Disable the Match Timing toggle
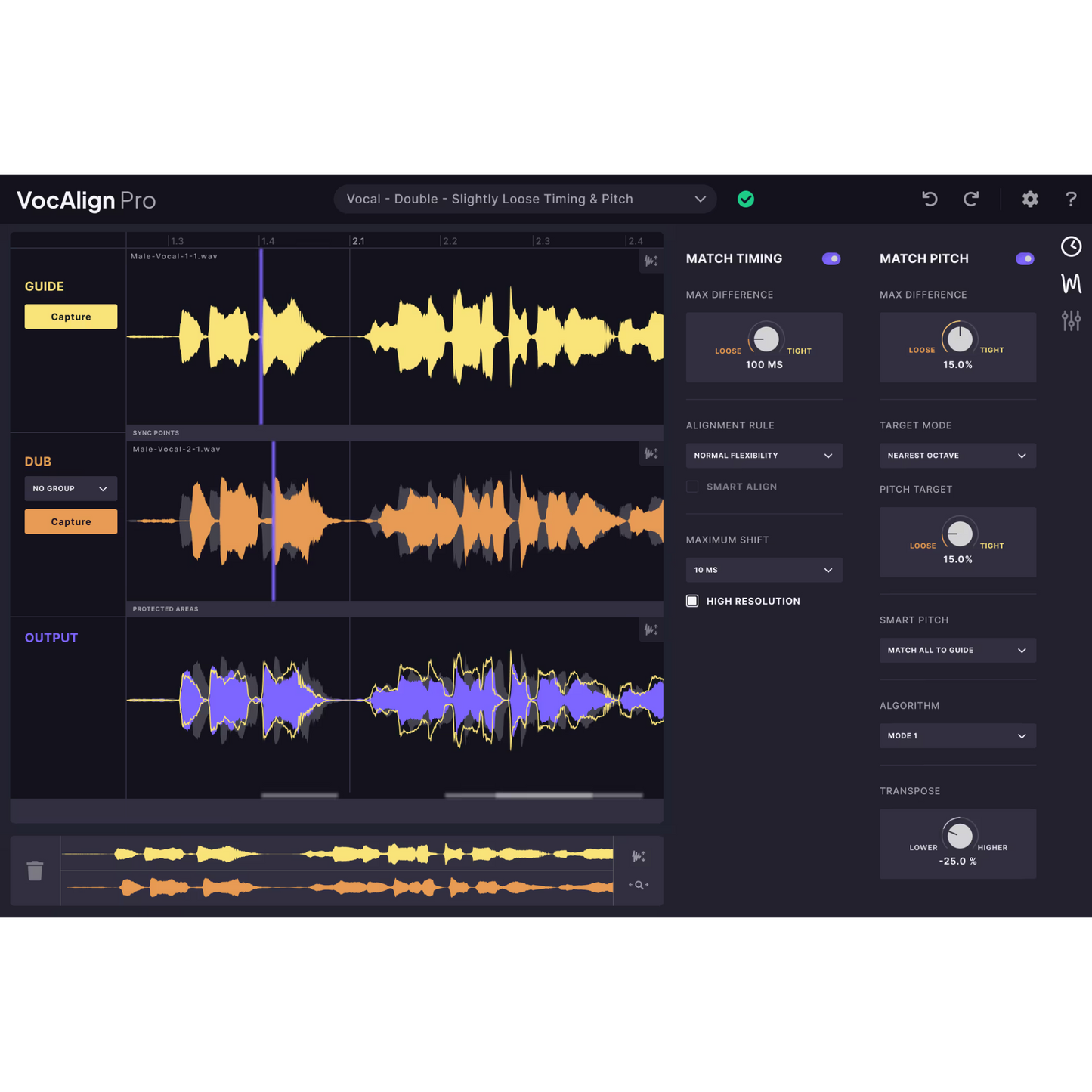The image size is (1092, 1092). coord(831,258)
